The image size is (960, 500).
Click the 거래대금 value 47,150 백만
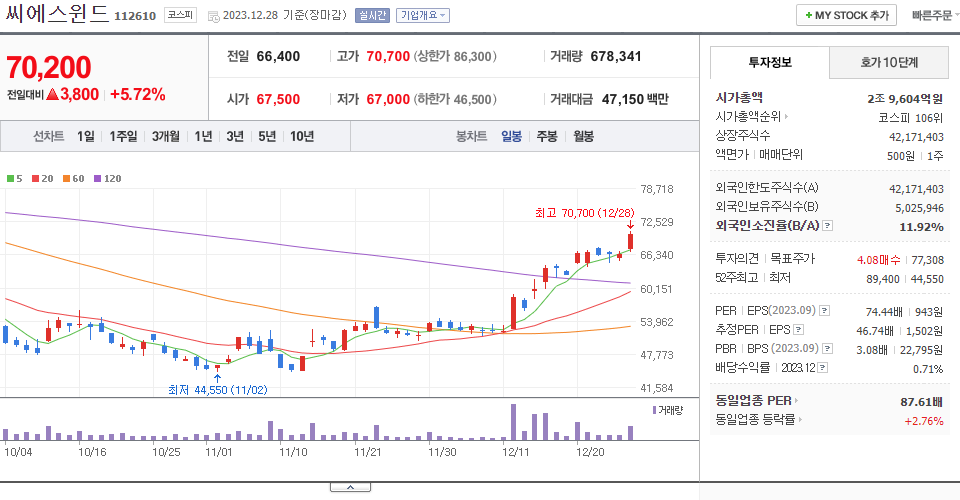click(x=635, y=99)
